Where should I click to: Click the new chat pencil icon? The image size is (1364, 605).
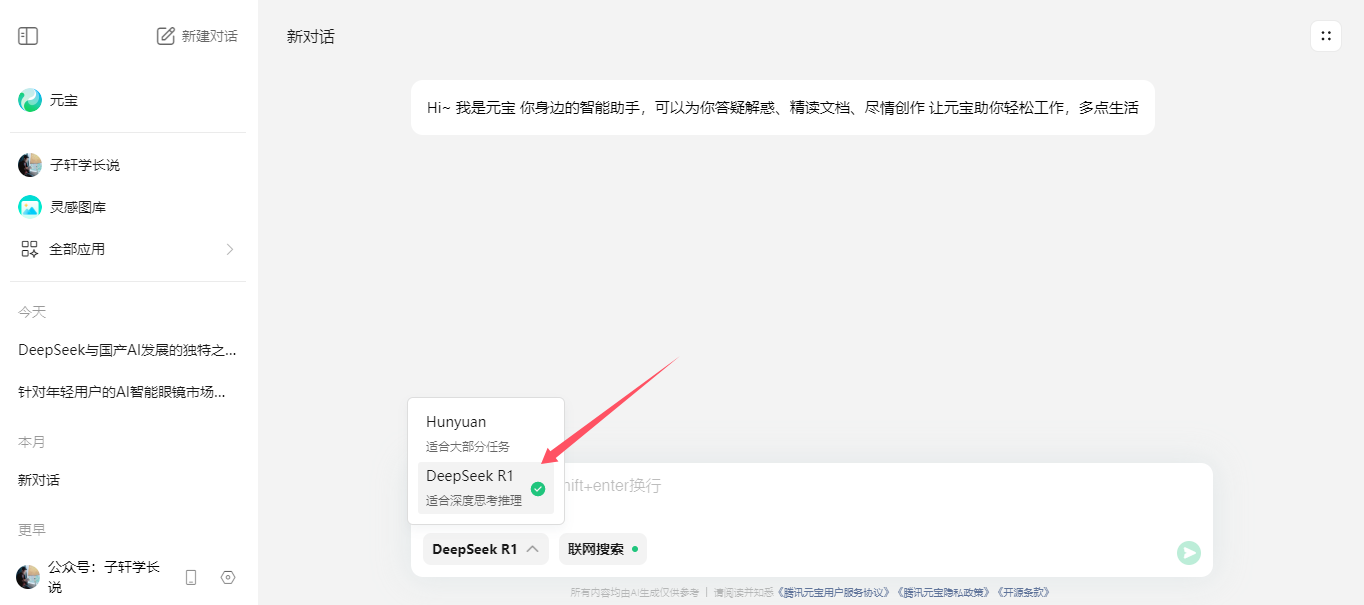pyautogui.click(x=166, y=36)
